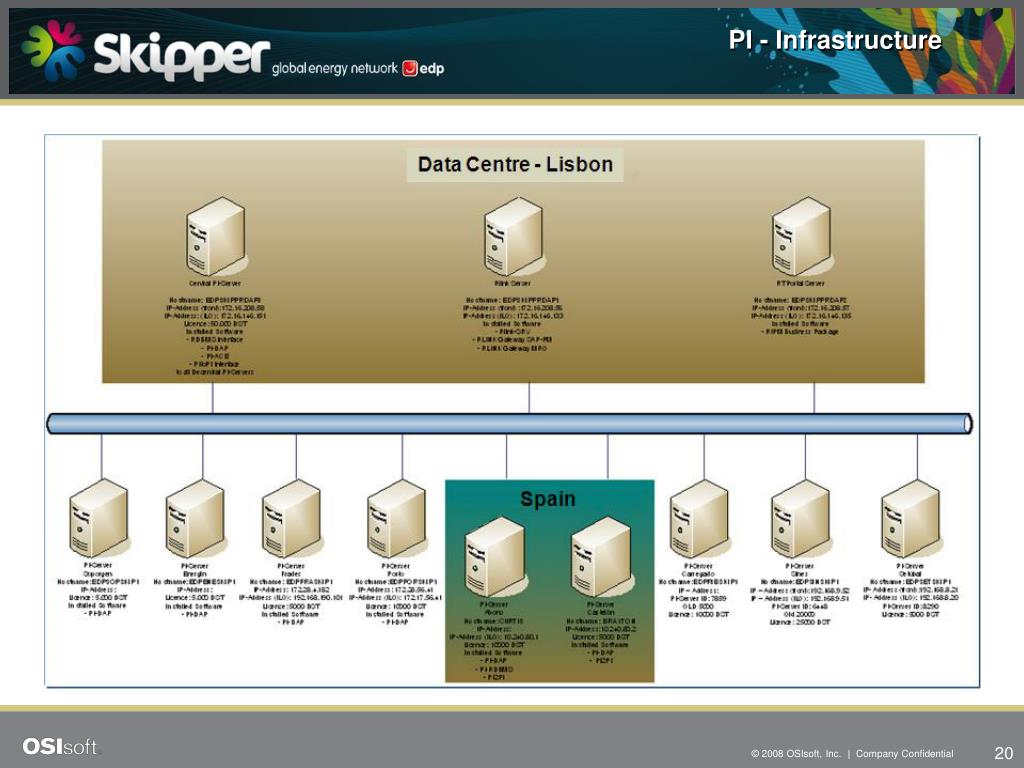Screen dimensions: 1024x768
Task: Click the right server icon inside Spain box
Action: [x=601, y=556]
